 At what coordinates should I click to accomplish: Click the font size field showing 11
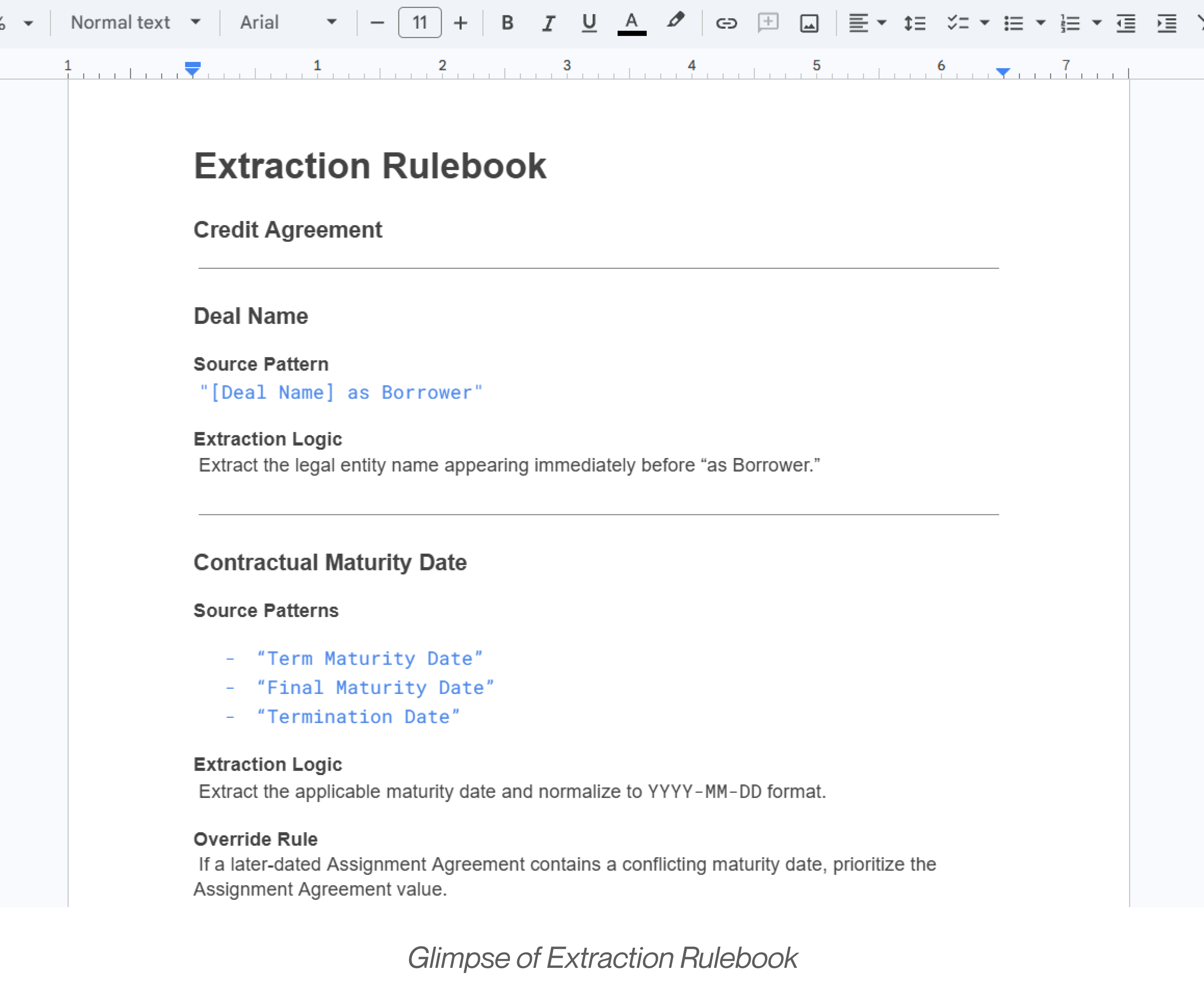420,23
